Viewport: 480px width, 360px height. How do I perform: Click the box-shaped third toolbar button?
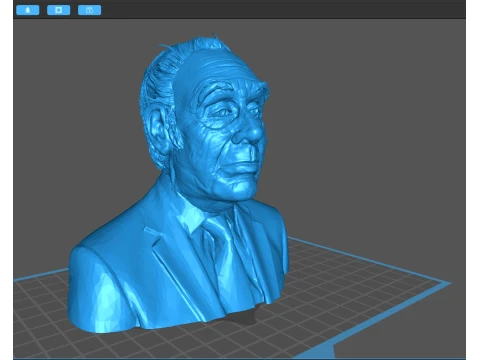(x=90, y=10)
